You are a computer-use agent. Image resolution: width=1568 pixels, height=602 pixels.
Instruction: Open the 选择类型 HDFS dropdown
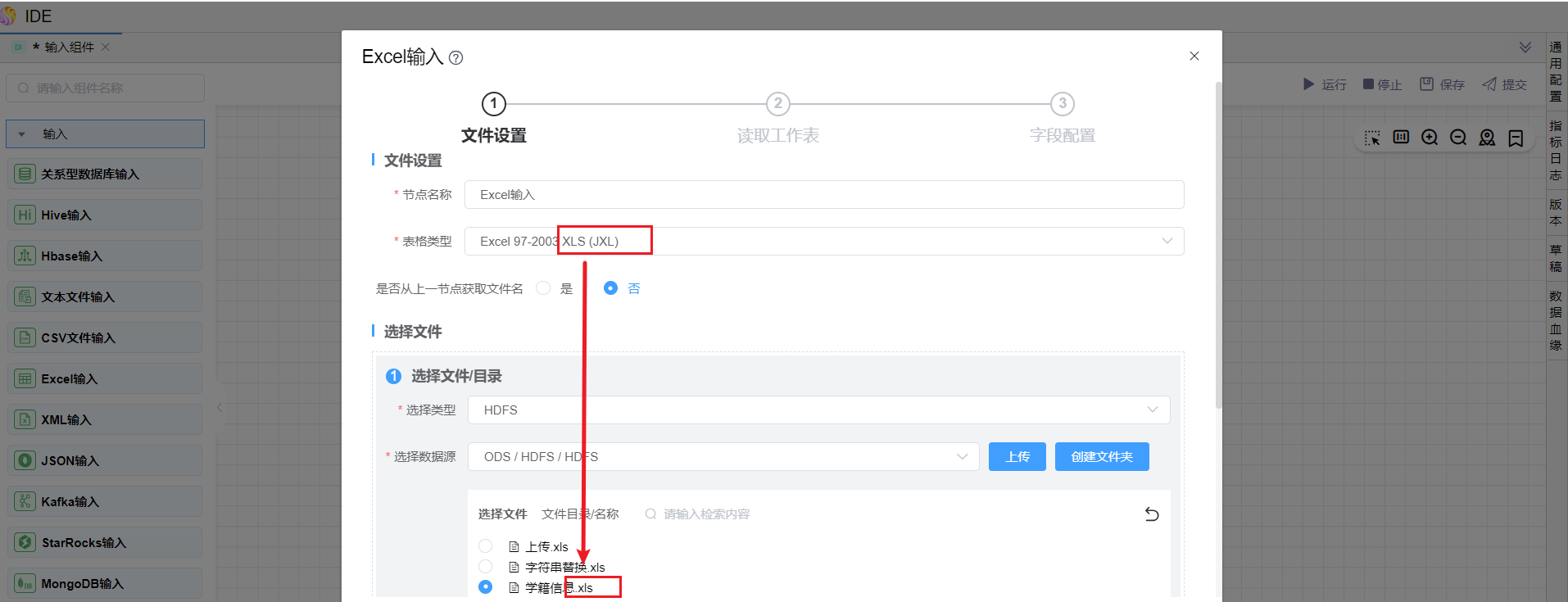(x=818, y=410)
